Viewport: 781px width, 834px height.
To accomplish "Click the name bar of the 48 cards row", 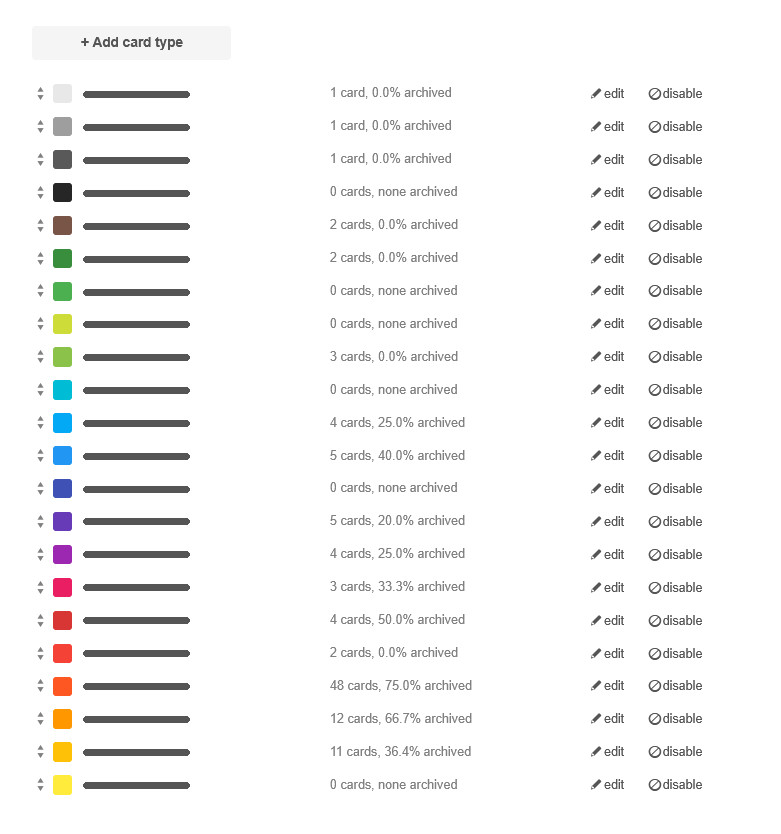I will 136,686.
